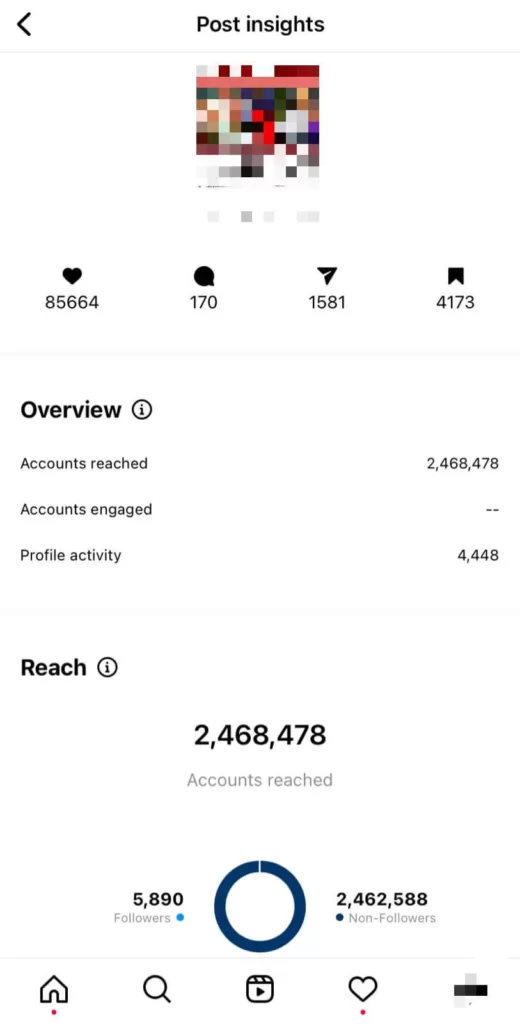Tap the large 2,468,478 accounts reached figure
Viewport: 520px width, 1024px height.
point(260,735)
